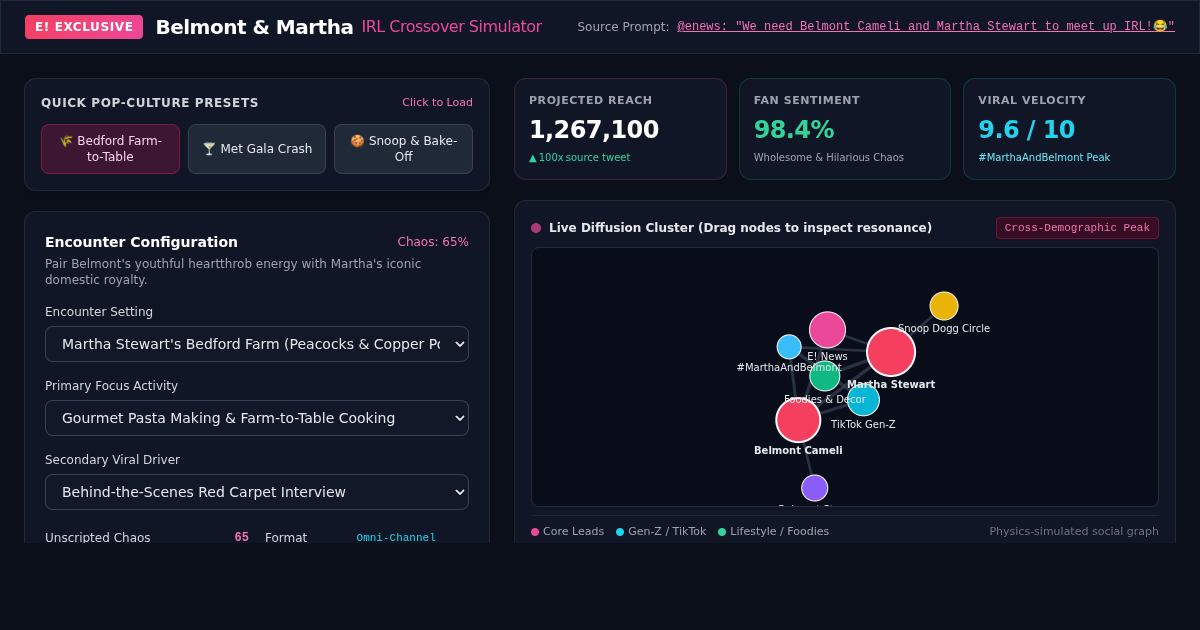Load the Met Gala Crash preset
The image size is (1200, 630).
tap(257, 149)
